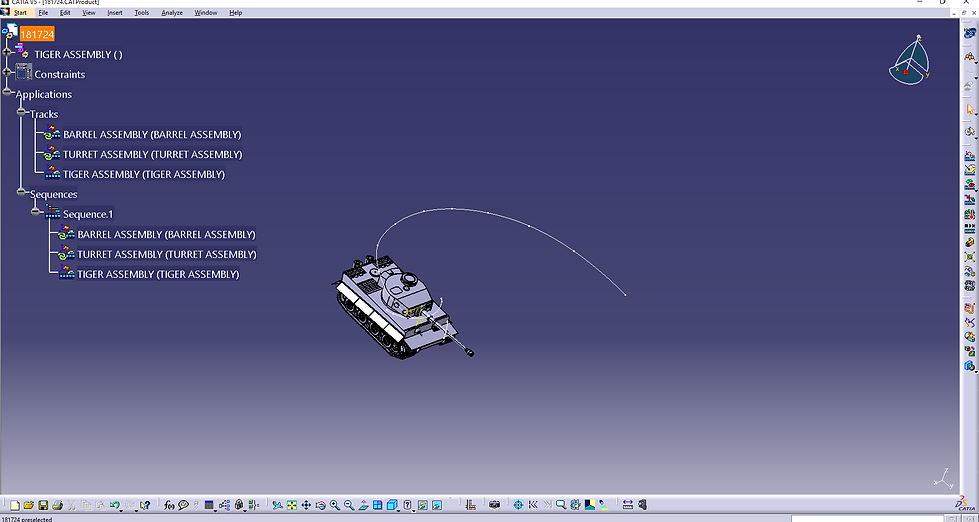Collapse the Applications node
Image resolution: width=979 pixels, height=522 pixels.
(7, 92)
